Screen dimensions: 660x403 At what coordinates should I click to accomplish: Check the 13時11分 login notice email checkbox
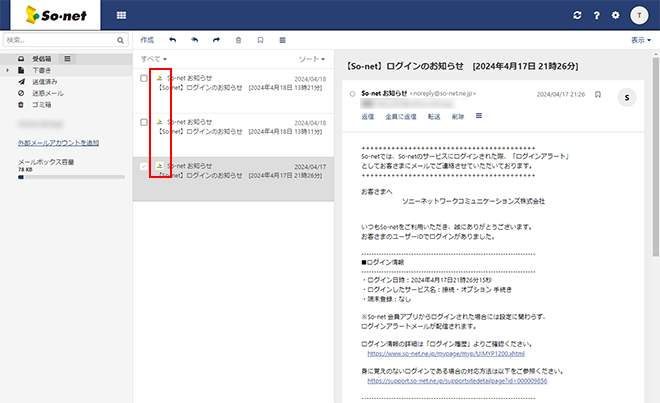[144, 122]
